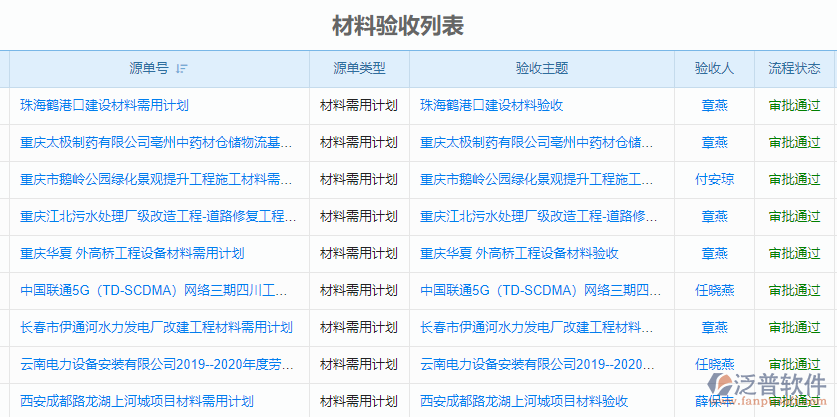Click the 验收主题 column header
This screenshot has height=417, width=837.
(542, 68)
